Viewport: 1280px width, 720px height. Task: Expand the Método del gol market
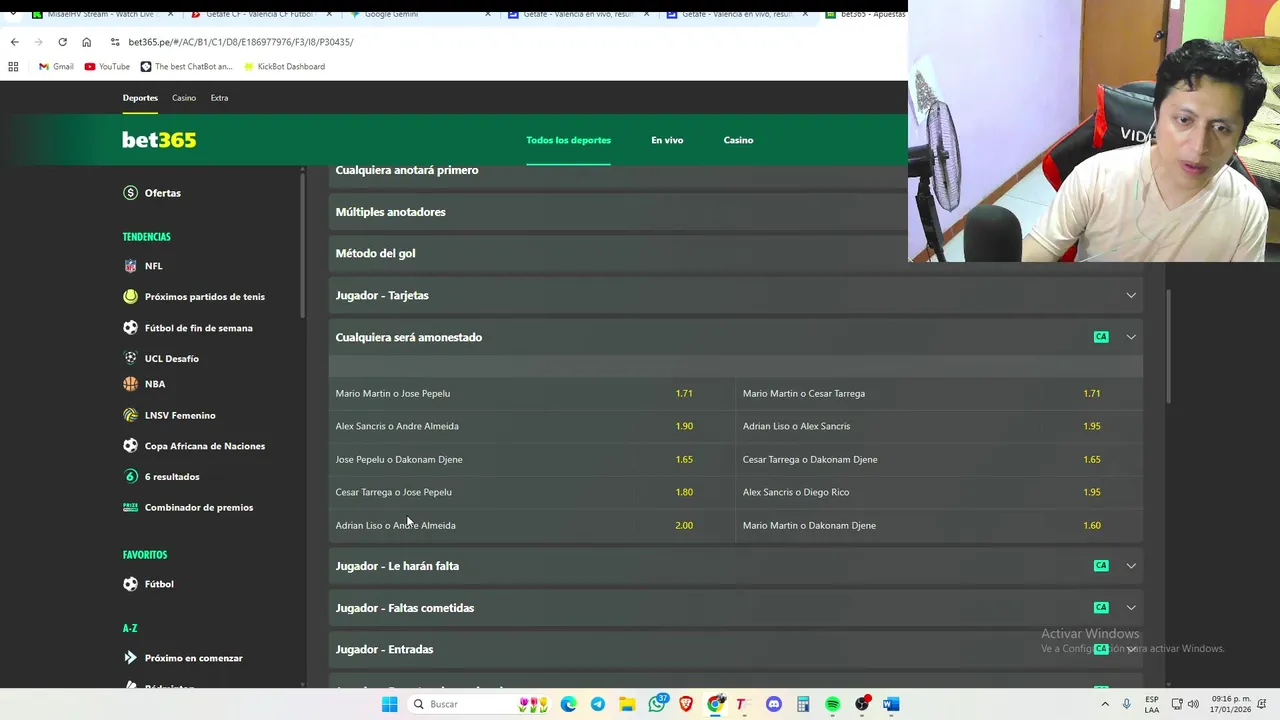tap(618, 254)
